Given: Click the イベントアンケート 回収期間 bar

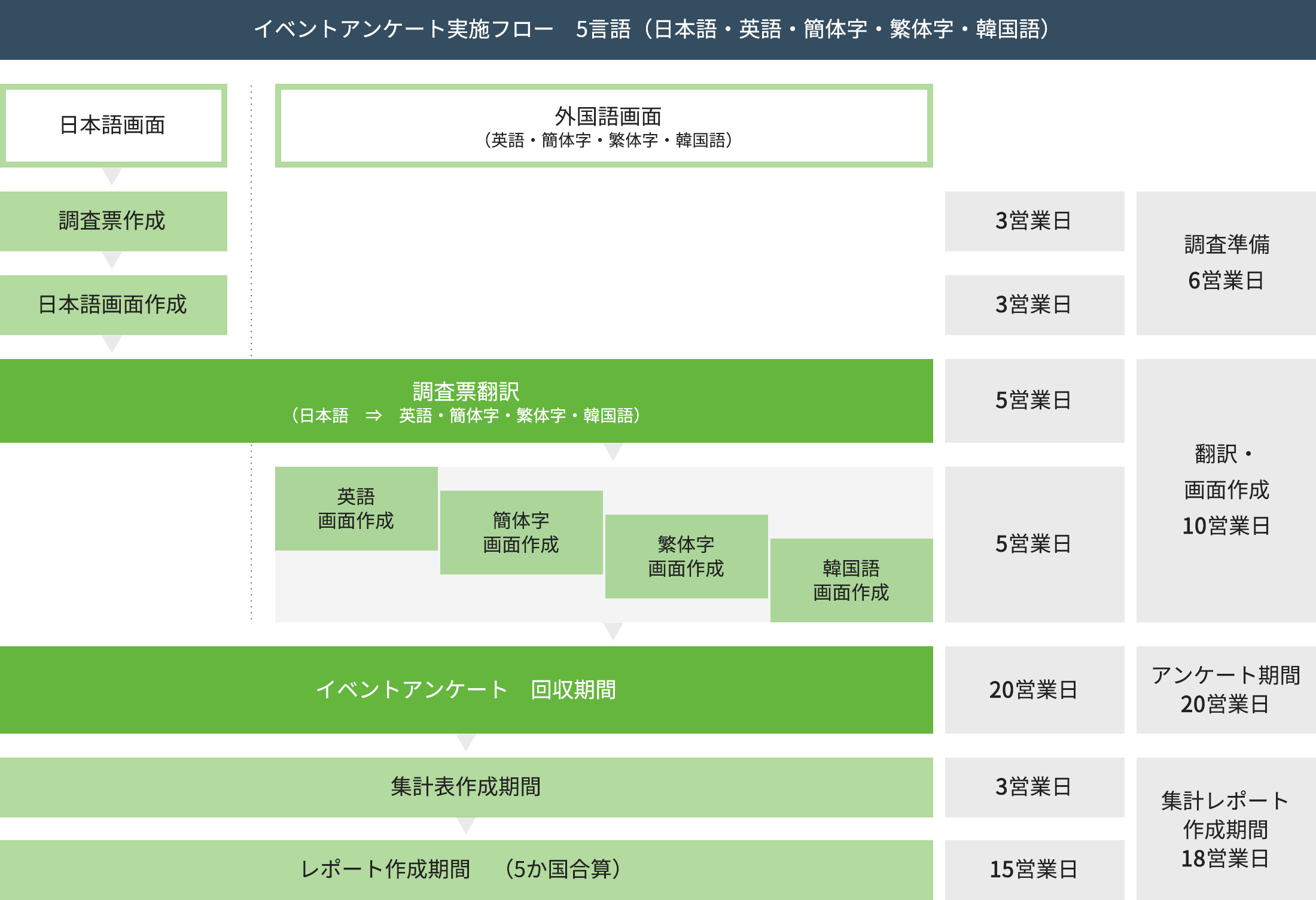Looking at the screenshot, I should 466,689.
